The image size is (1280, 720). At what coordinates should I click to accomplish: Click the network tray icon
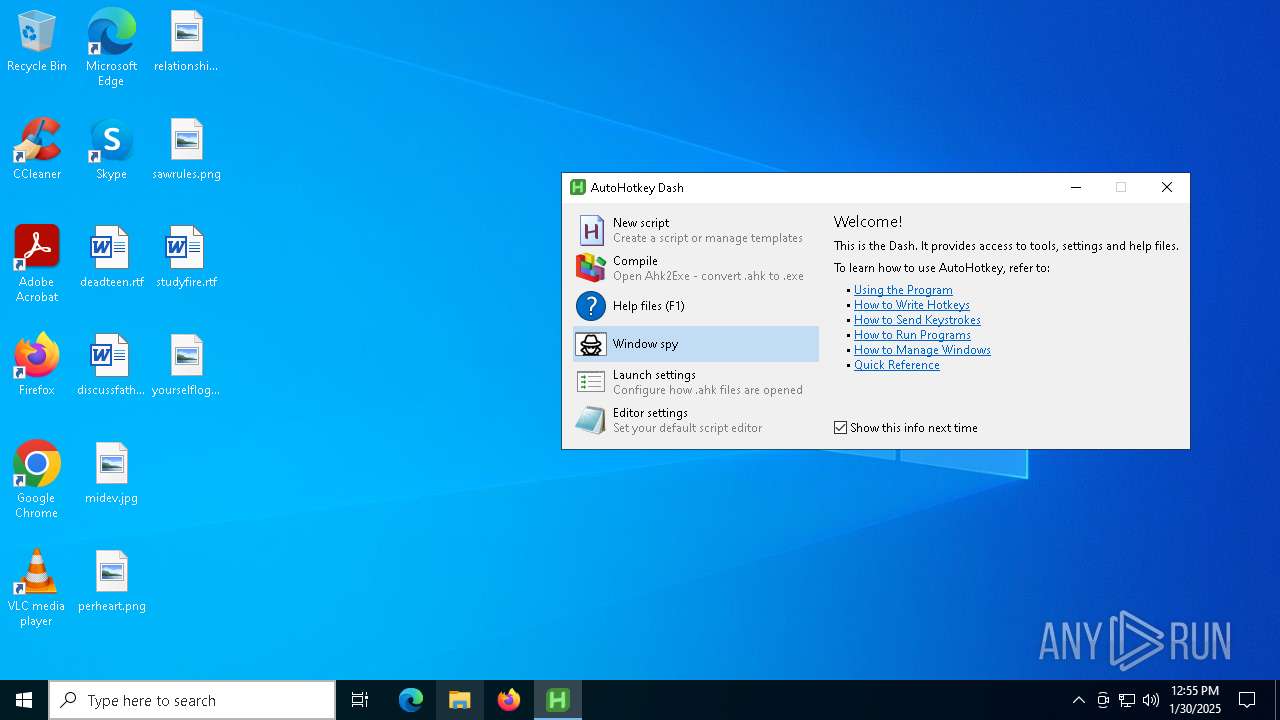pyautogui.click(x=1127, y=700)
